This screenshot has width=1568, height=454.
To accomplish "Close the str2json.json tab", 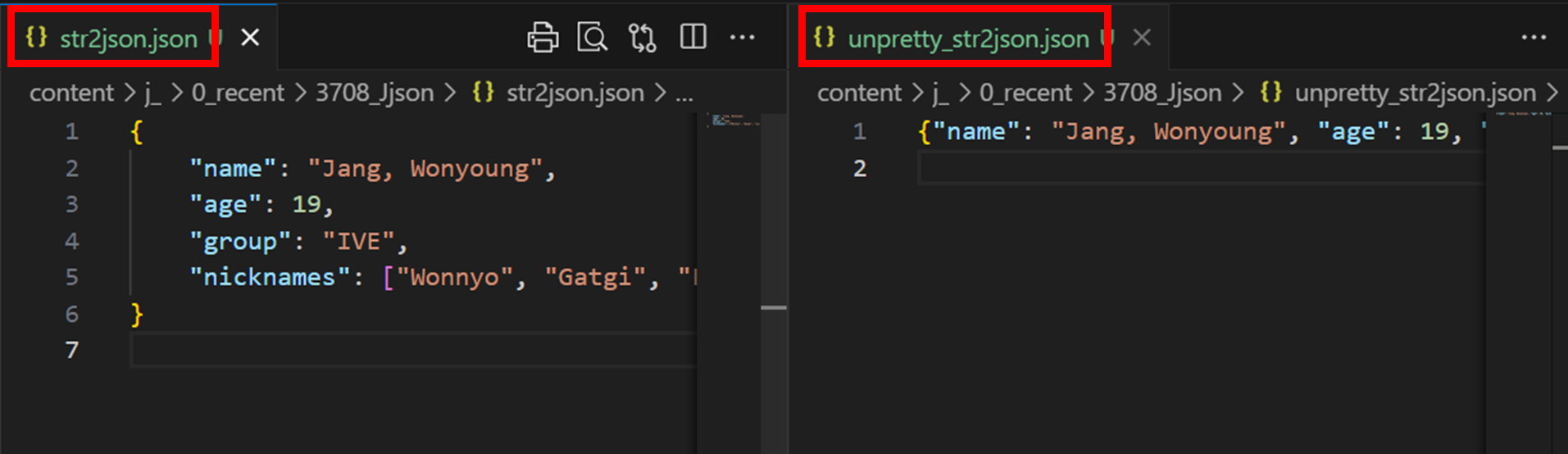I will tap(250, 38).
